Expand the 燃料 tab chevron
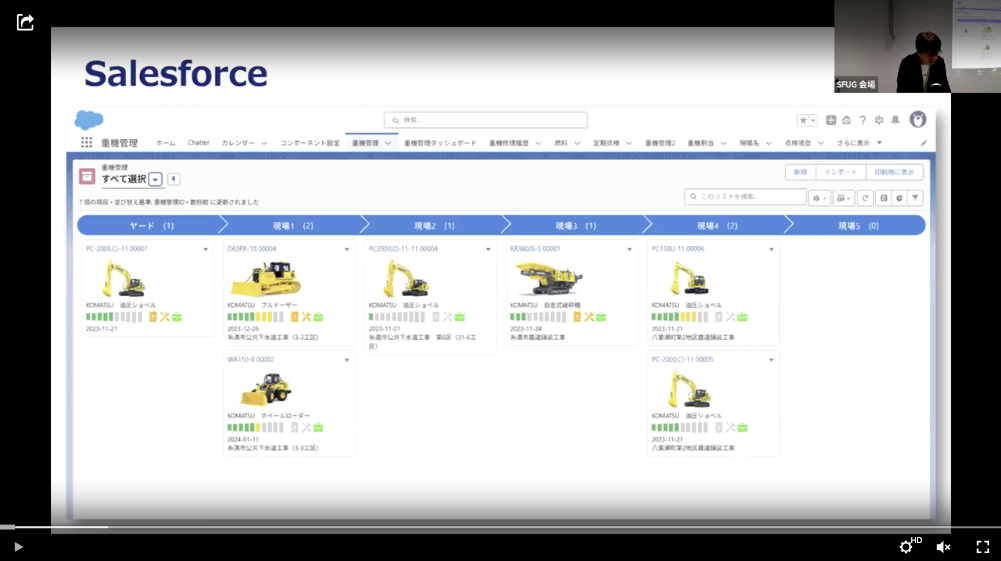This screenshot has width=1001, height=561. pos(577,143)
